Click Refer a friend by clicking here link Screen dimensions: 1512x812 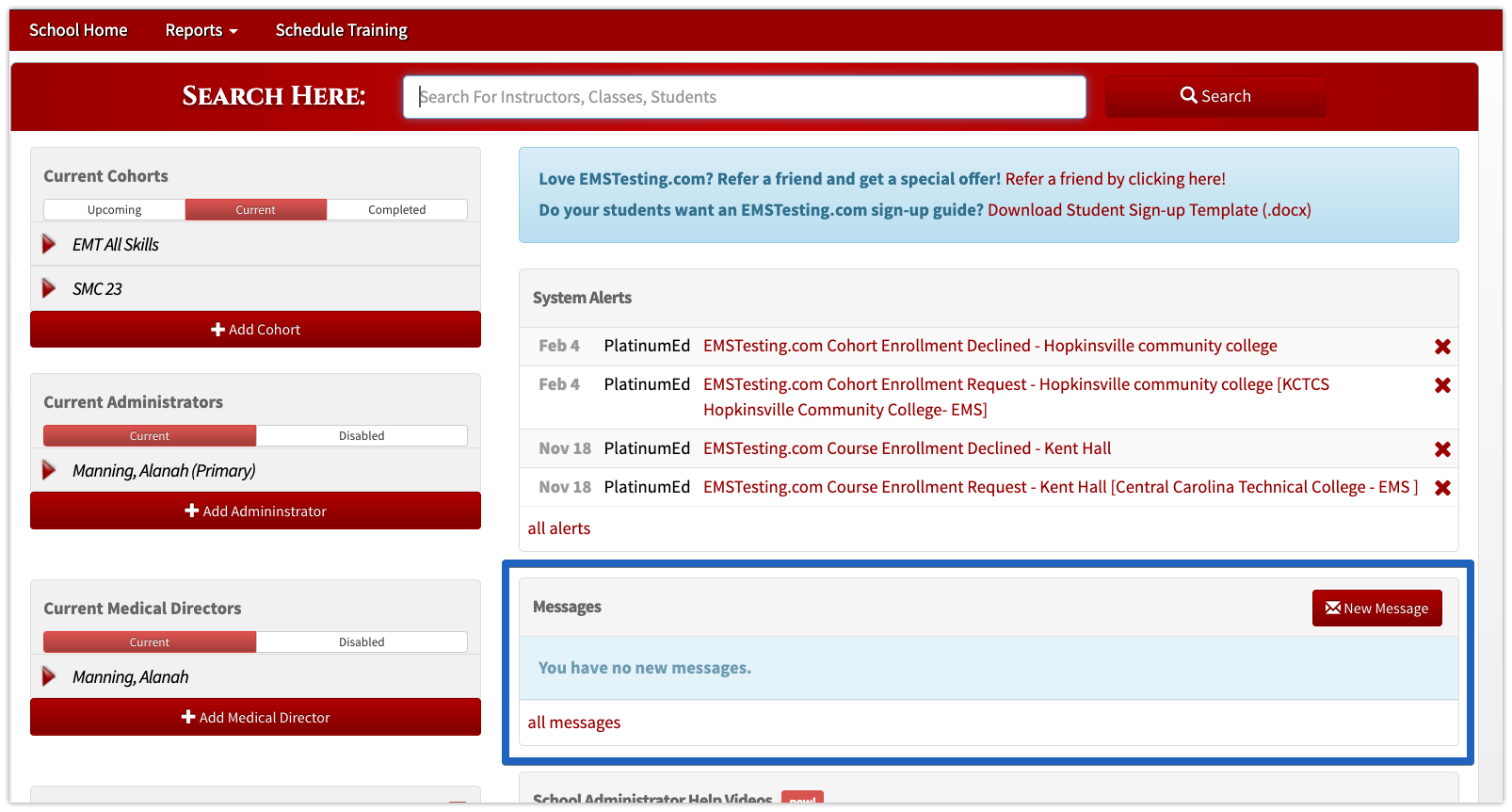(x=1116, y=179)
